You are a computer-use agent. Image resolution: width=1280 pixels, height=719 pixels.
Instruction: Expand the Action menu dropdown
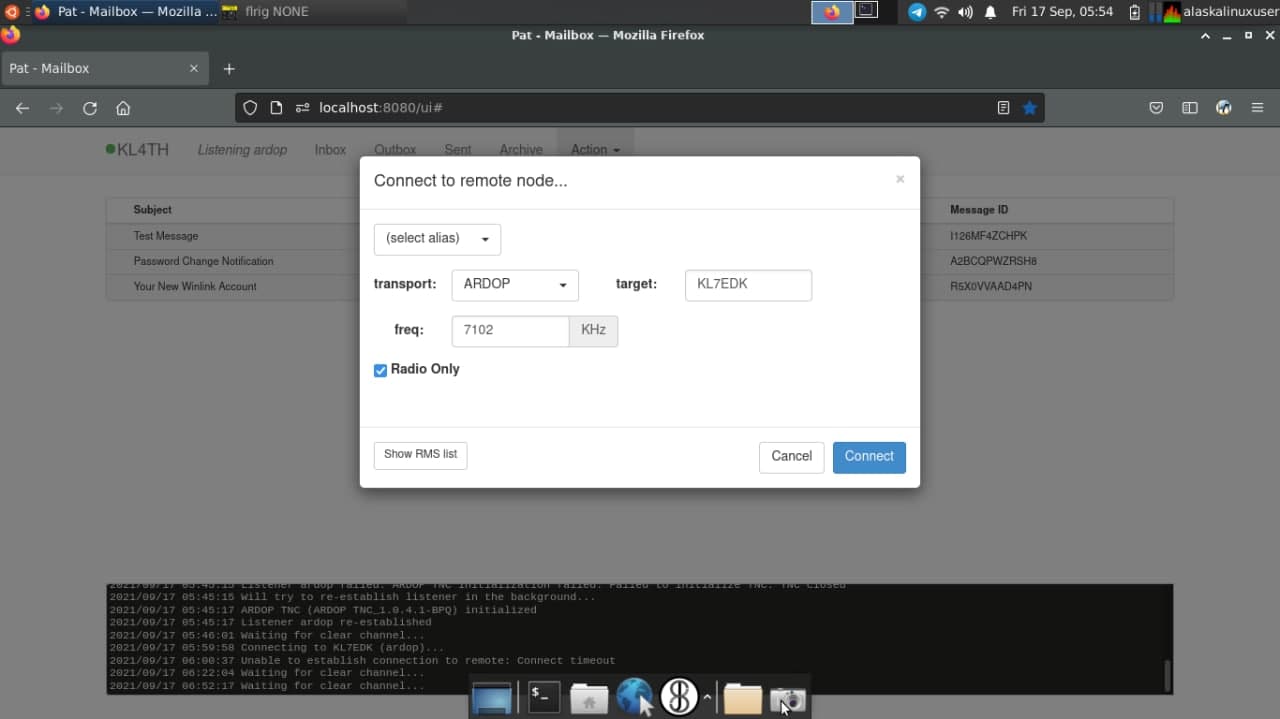[x=595, y=150]
